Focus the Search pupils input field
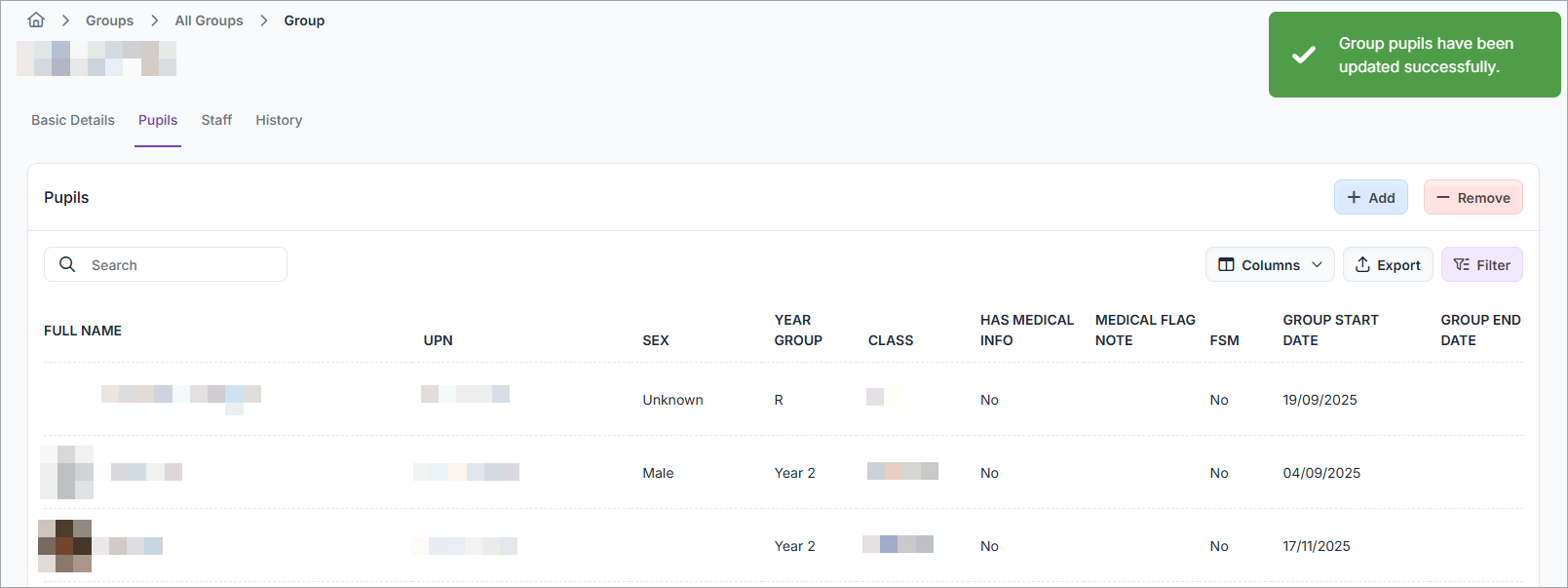The image size is (1568, 588). pos(180,265)
